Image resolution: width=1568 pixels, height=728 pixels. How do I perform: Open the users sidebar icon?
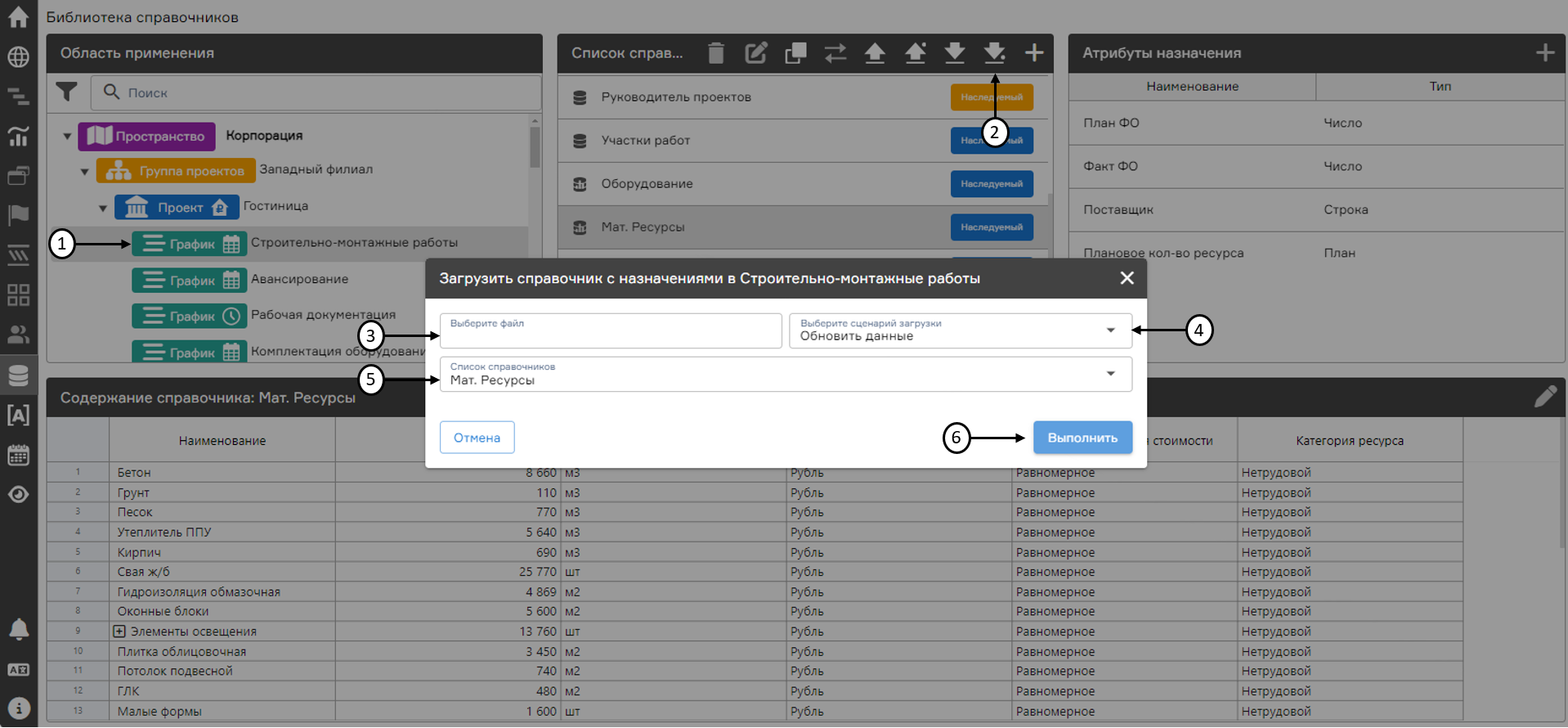point(18,335)
